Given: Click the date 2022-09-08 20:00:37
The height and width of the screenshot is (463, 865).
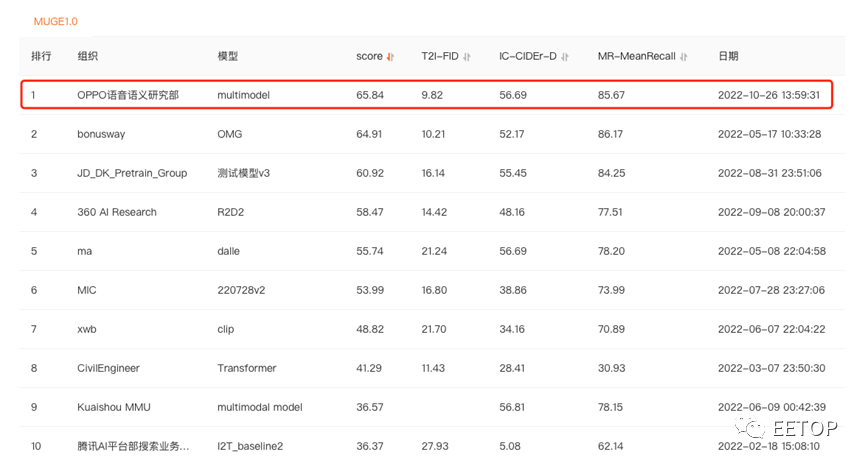Looking at the screenshot, I should tap(771, 212).
